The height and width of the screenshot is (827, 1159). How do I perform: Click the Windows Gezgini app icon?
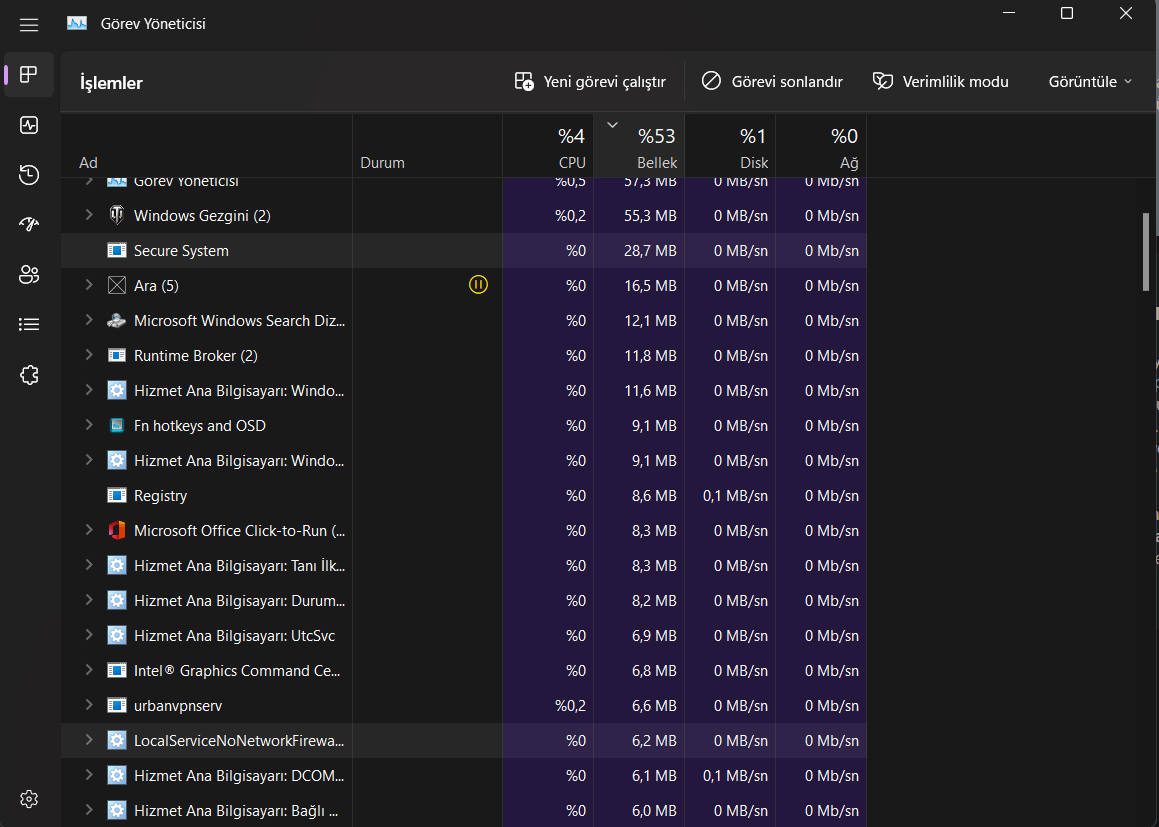pos(117,215)
